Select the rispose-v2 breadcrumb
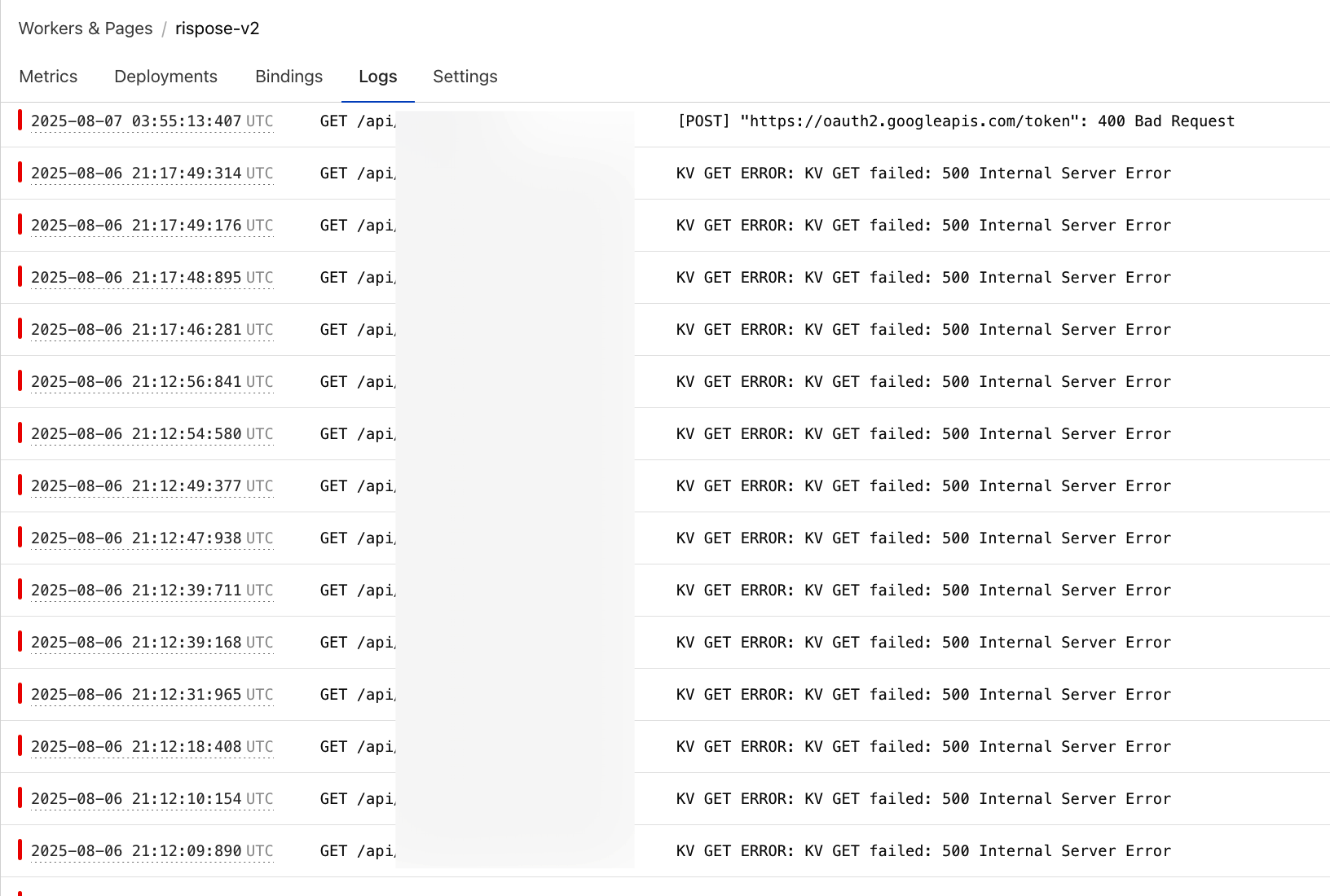 [x=217, y=29]
